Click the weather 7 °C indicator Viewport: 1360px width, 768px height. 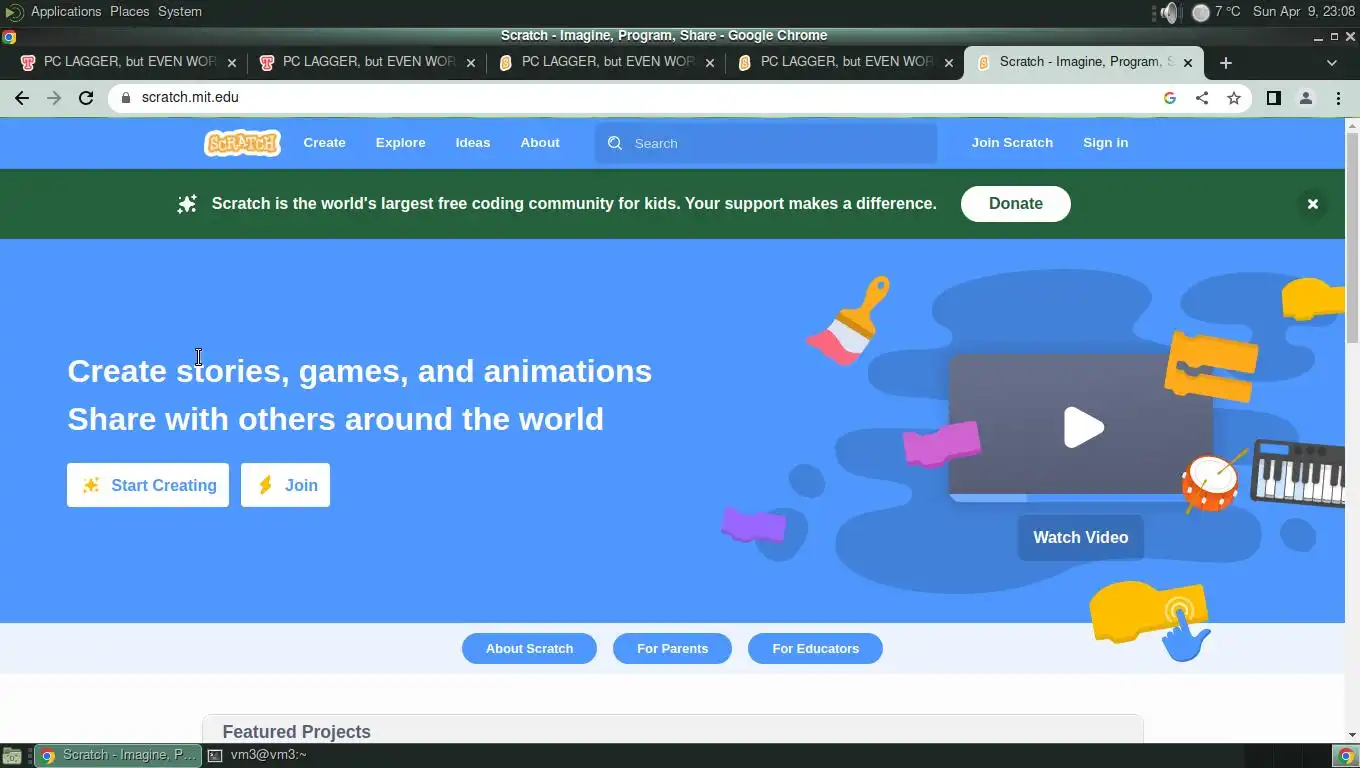[1217, 12]
